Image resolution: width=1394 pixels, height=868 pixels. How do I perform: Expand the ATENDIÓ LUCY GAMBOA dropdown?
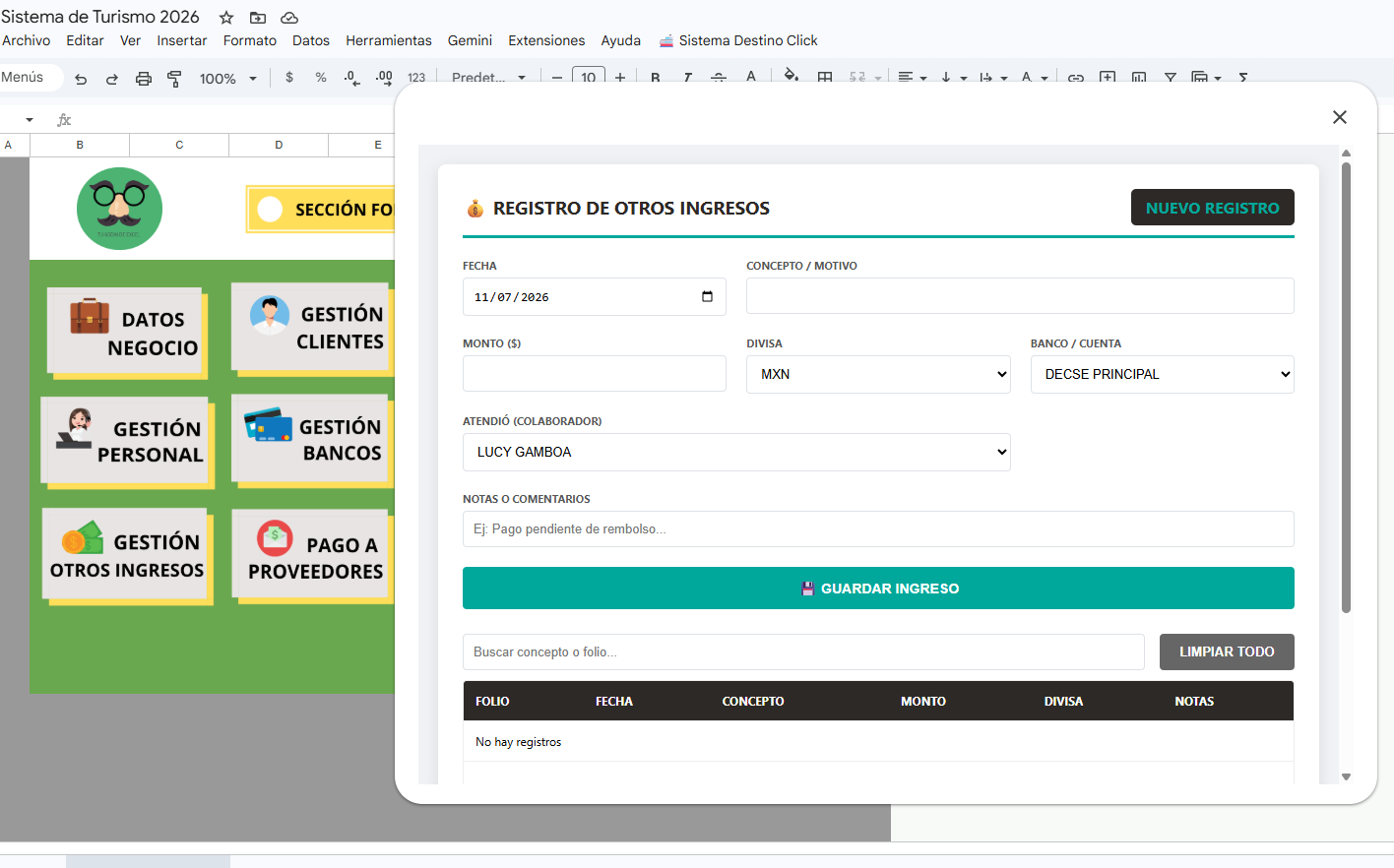click(x=736, y=452)
